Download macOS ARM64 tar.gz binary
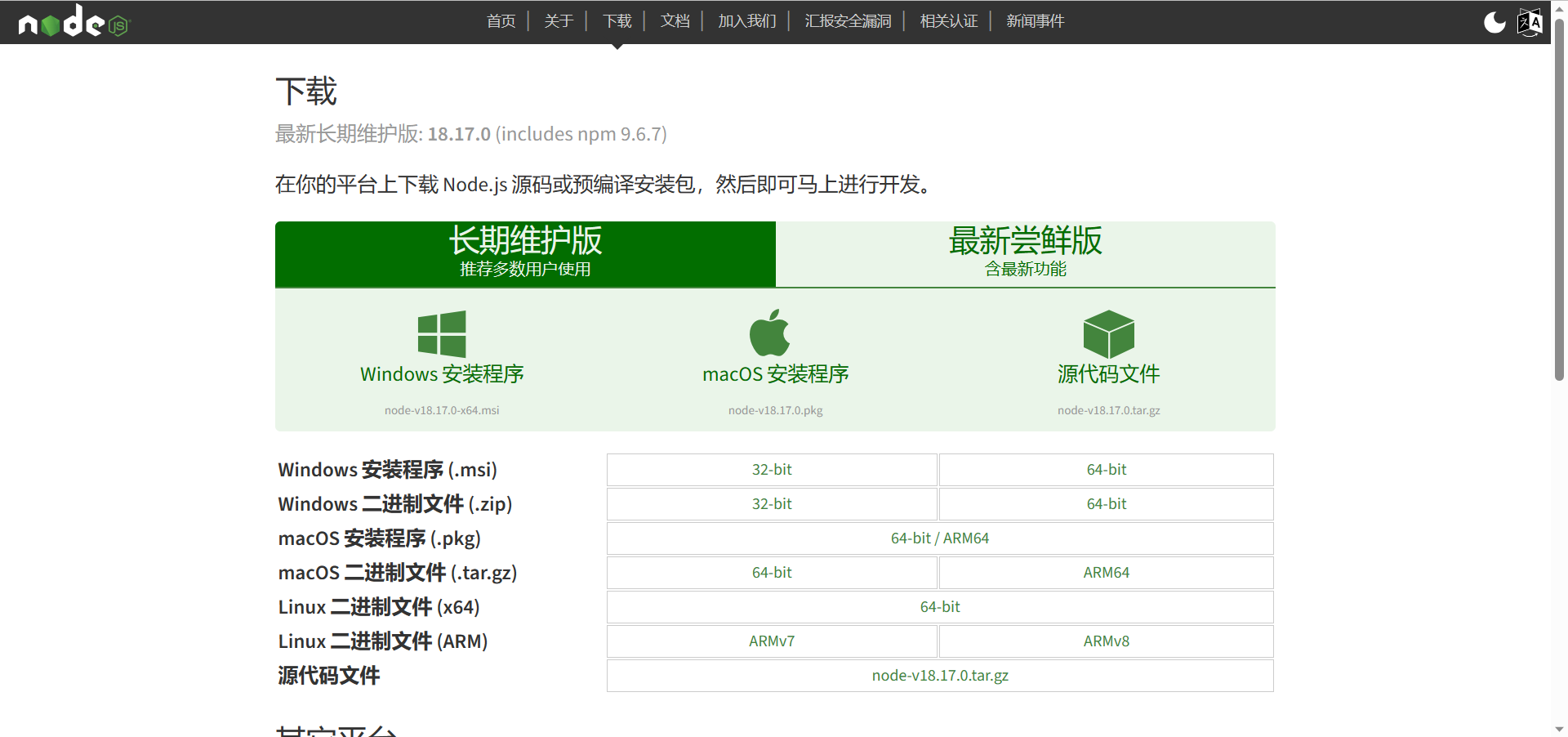This screenshot has height=737, width=1568. [1106, 573]
